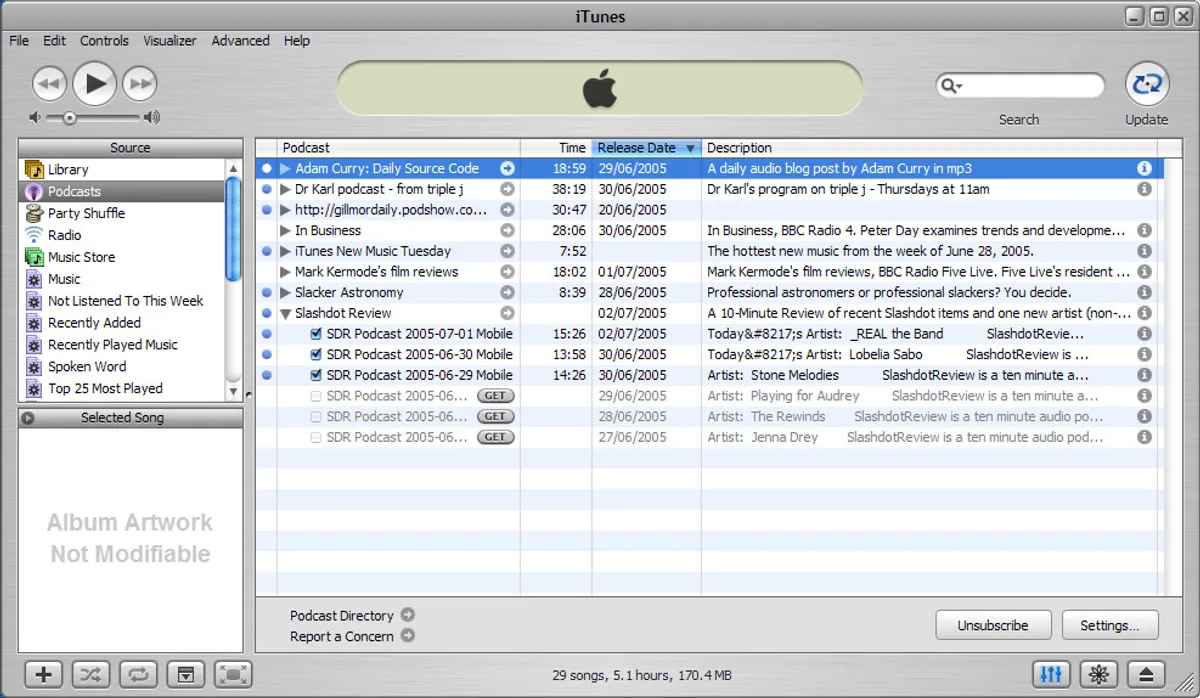The width and height of the screenshot is (1200, 698).
Task: Expand Adam Curry: Daily Source Code
Action: coord(285,169)
